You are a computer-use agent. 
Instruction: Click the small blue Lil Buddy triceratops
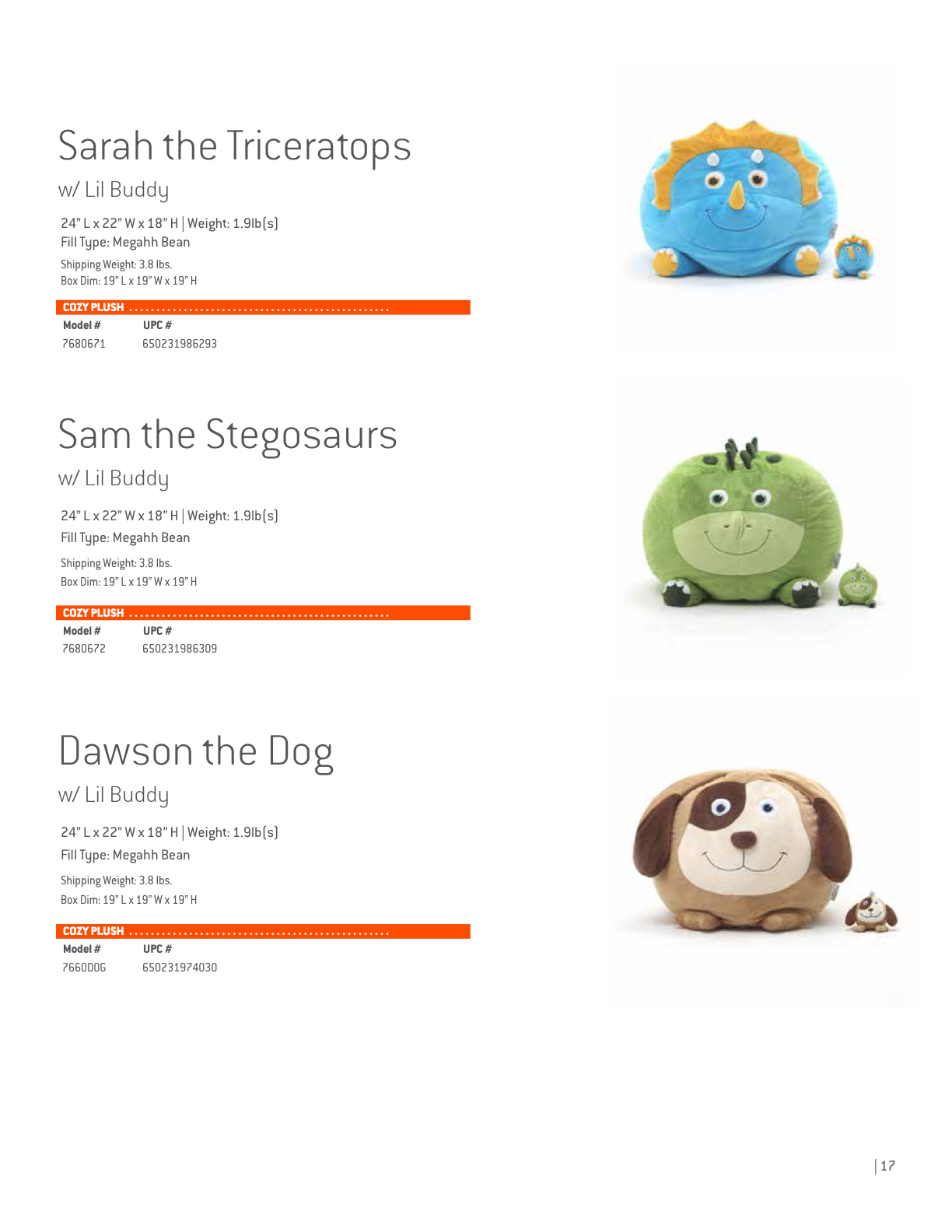(854, 257)
